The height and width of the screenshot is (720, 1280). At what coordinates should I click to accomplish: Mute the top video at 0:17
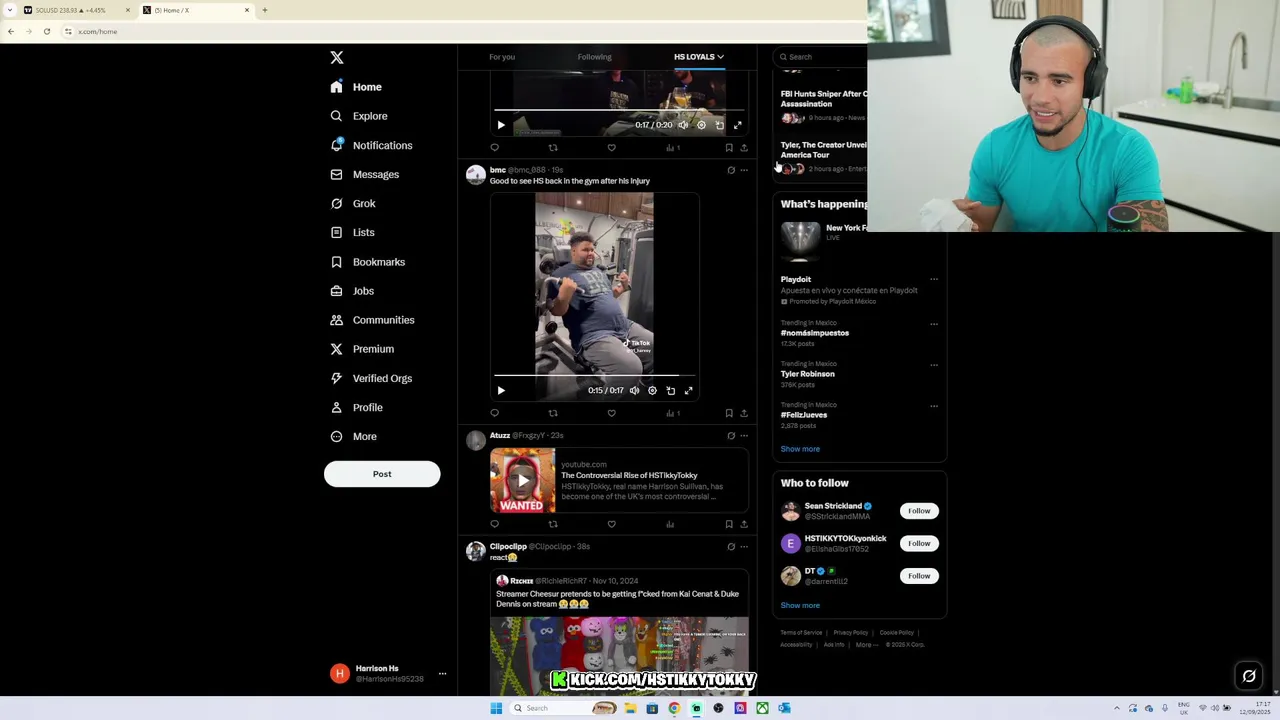[x=683, y=125]
